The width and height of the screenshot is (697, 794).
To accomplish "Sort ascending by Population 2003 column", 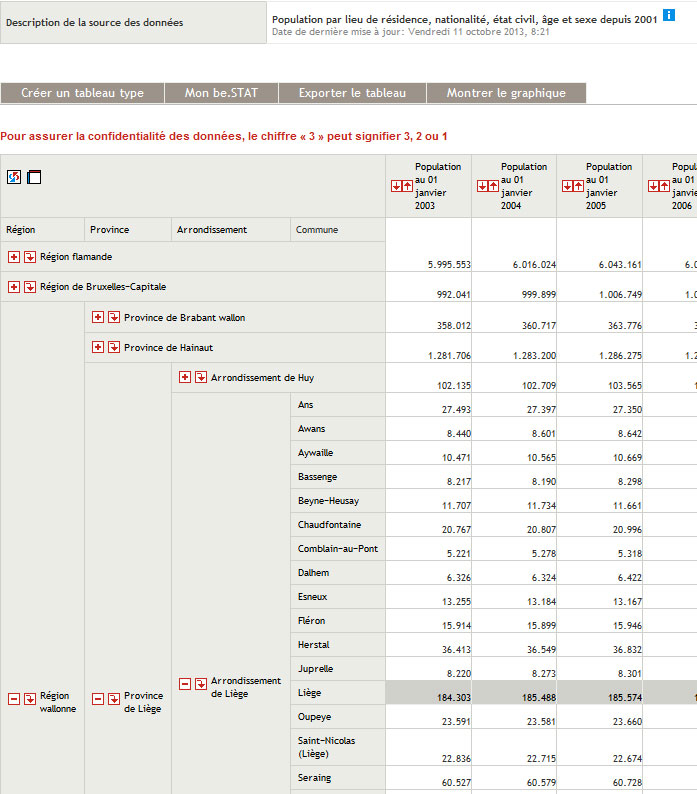I will coord(407,186).
